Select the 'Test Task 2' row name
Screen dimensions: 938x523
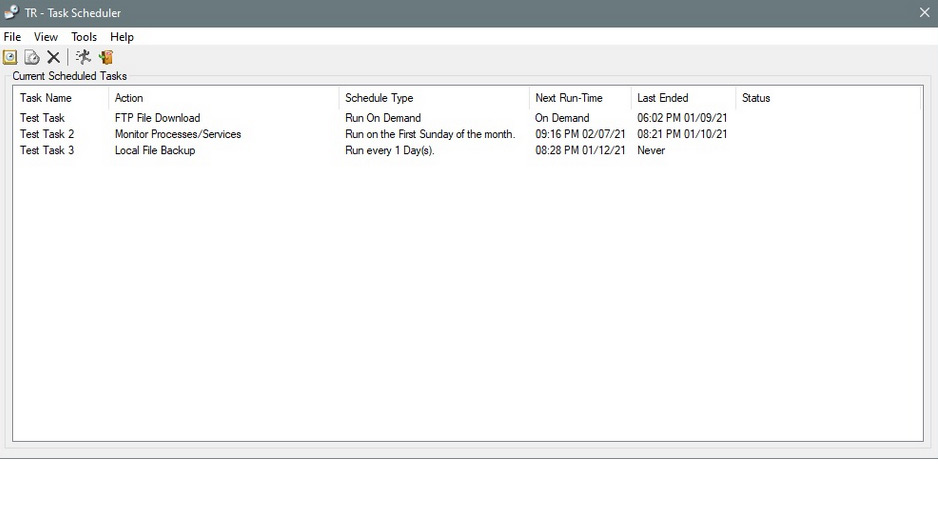click(x=47, y=134)
